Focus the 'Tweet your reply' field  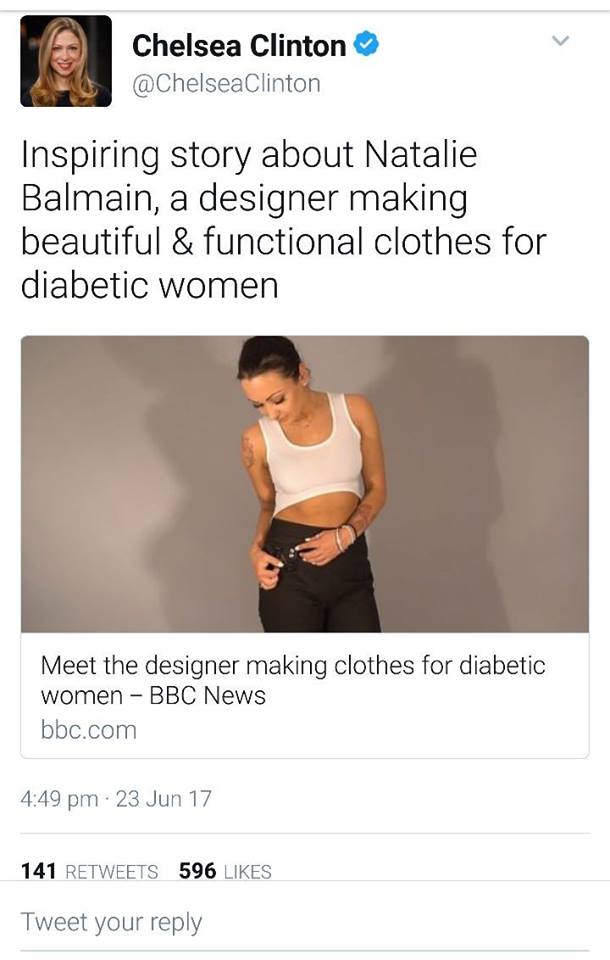click(305, 922)
